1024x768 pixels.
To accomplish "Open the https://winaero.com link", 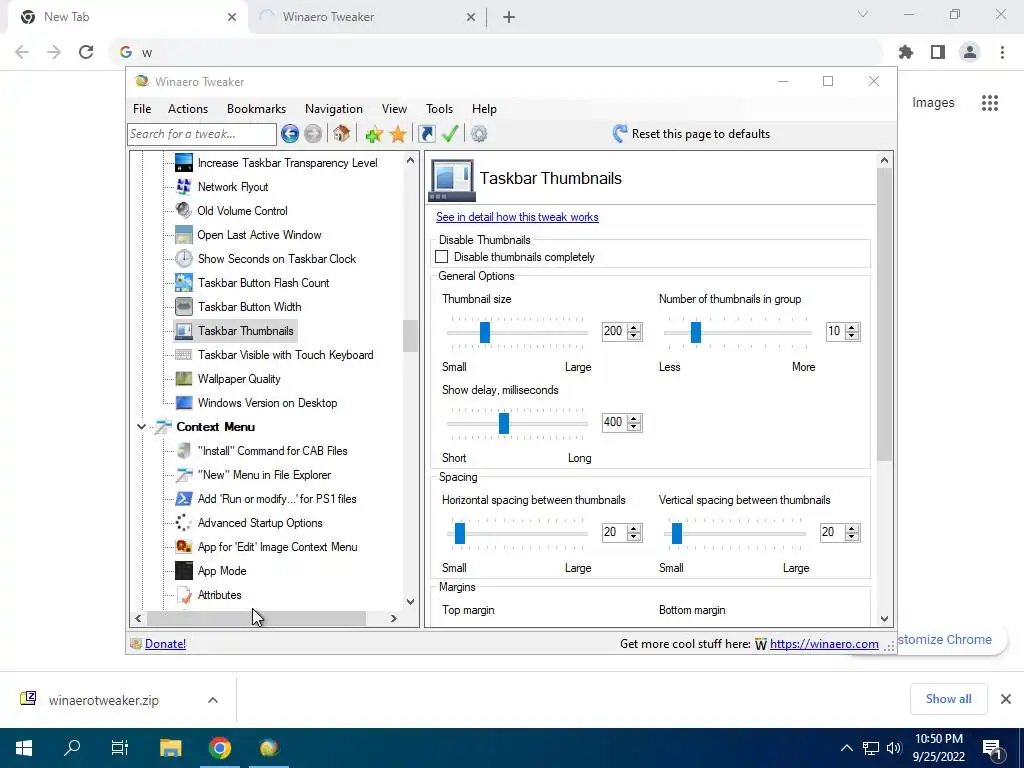I will (x=824, y=644).
